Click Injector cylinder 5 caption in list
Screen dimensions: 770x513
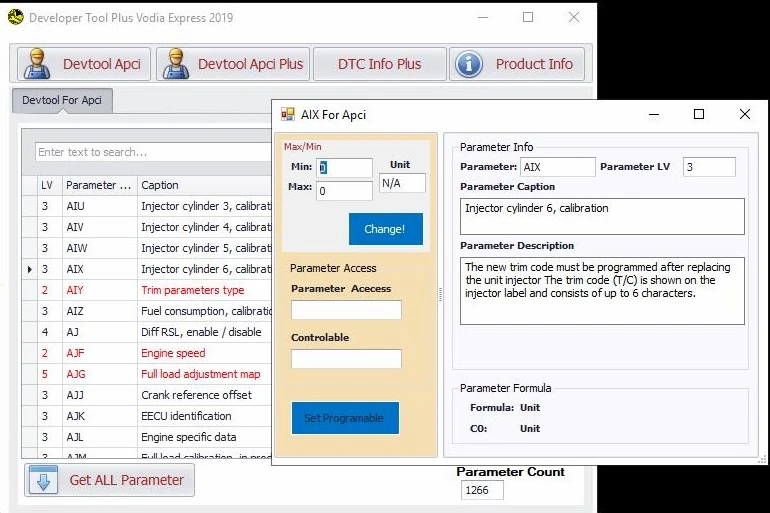pos(206,248)
